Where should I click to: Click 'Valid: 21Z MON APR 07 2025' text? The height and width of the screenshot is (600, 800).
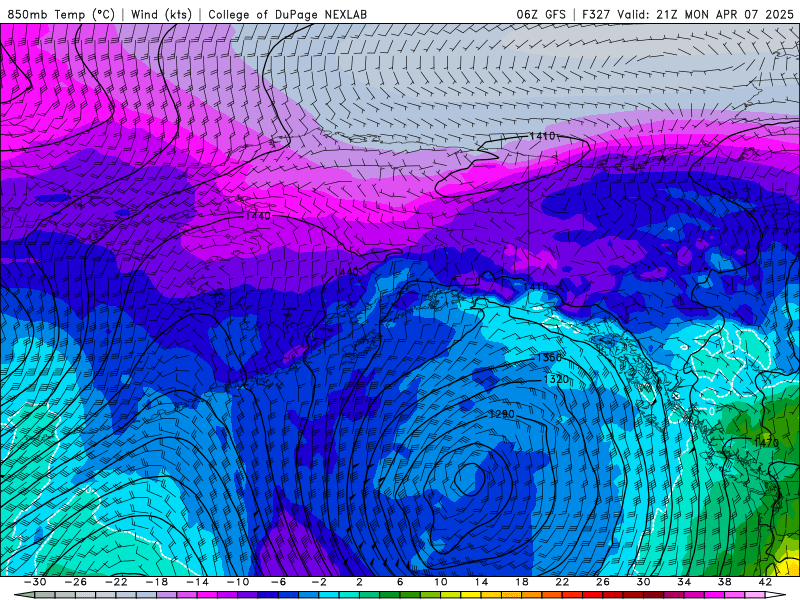click(x=705, y=14)
